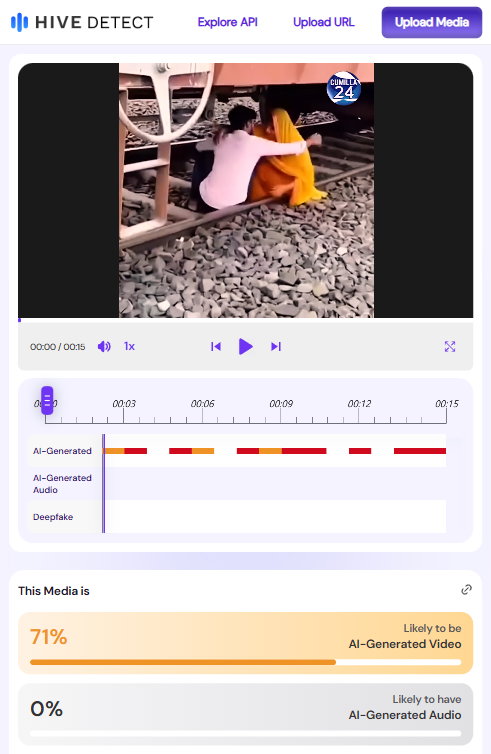Click the last red AI-Generated segment

pyautogui.click(x=420, y=451)
